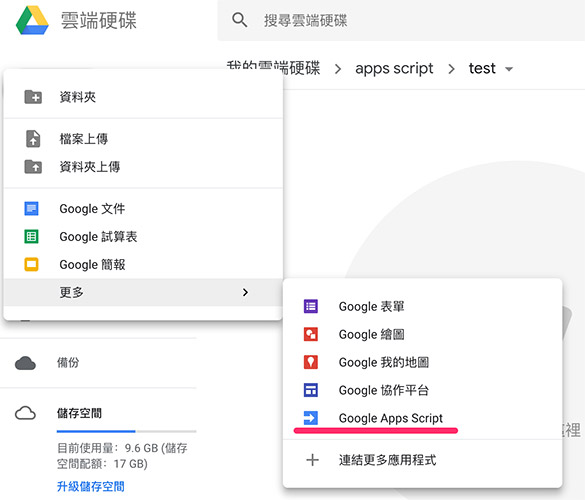The image size is (585, 500).
Task: Click the Google Drive logo icon
Action: [x=32, y=20]
